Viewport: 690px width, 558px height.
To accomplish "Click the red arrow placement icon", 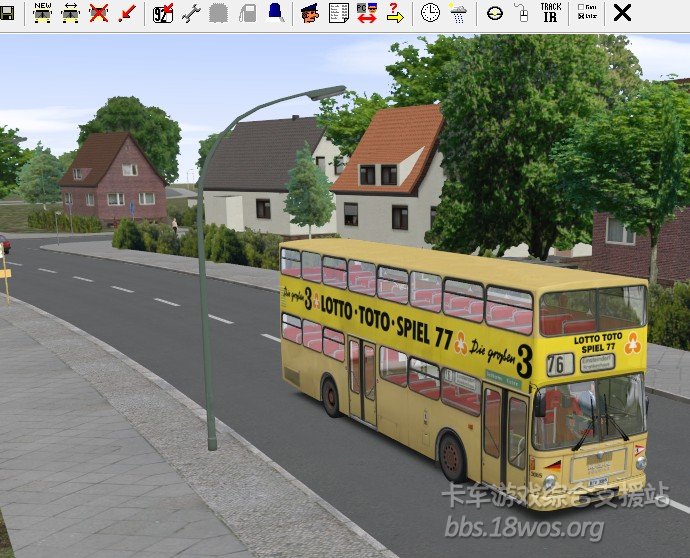I will point(127,12).
